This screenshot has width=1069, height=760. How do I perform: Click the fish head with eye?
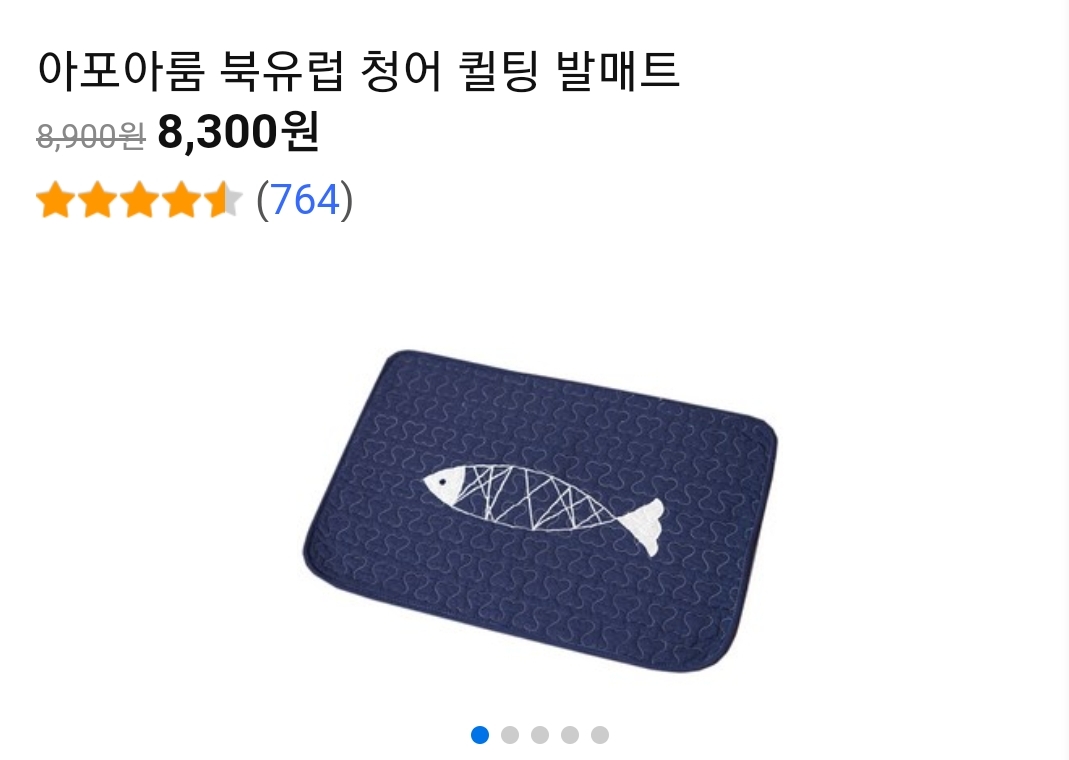click(443, 486)
